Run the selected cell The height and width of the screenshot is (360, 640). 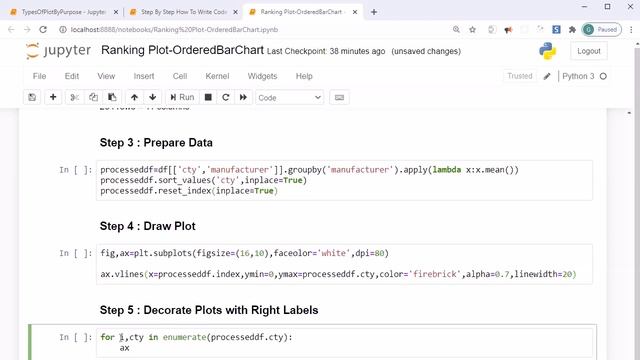[x=182, y=98]
